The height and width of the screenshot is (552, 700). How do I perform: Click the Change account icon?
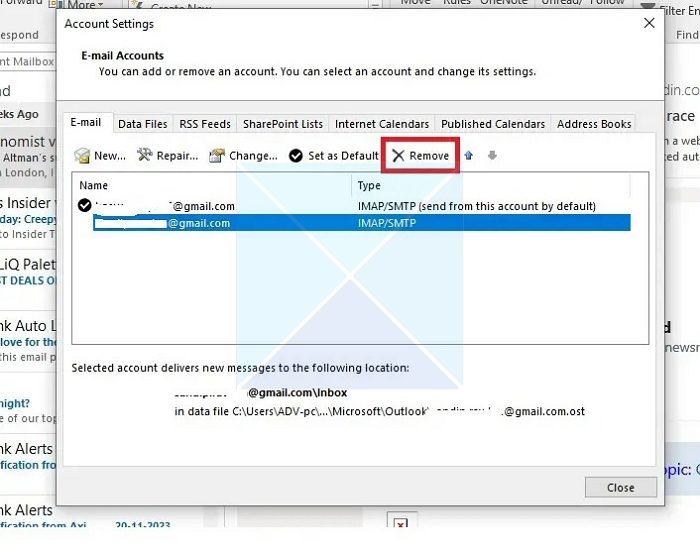[x=217, y=155]
